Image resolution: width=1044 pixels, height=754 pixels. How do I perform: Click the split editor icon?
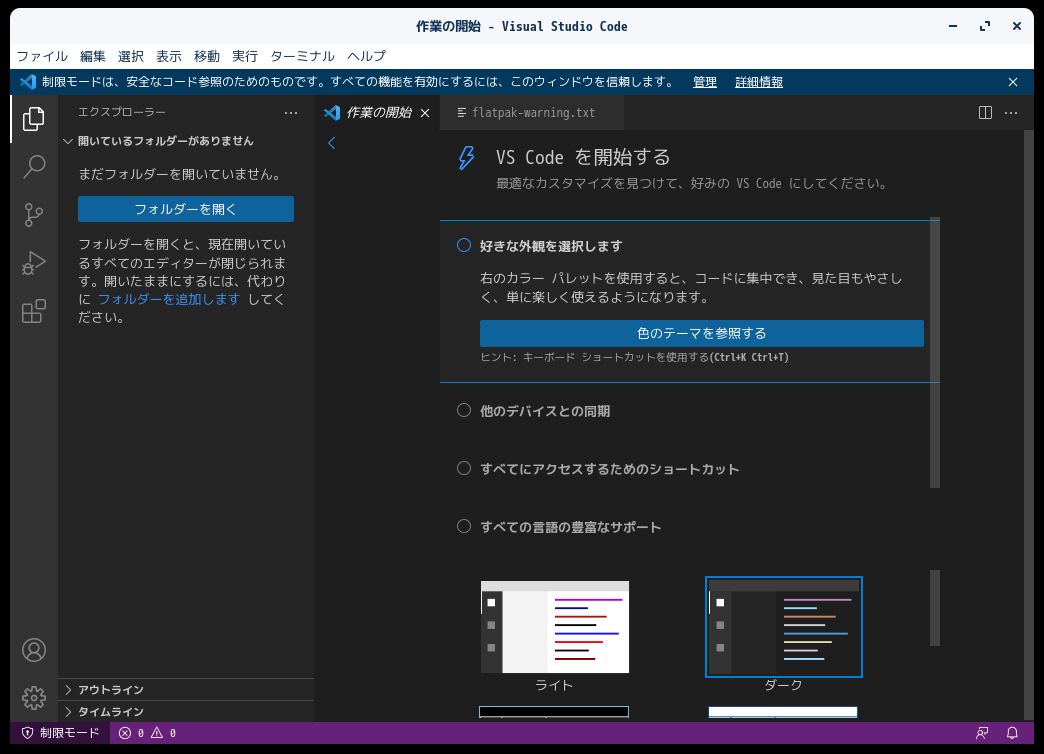pos(985,113)
